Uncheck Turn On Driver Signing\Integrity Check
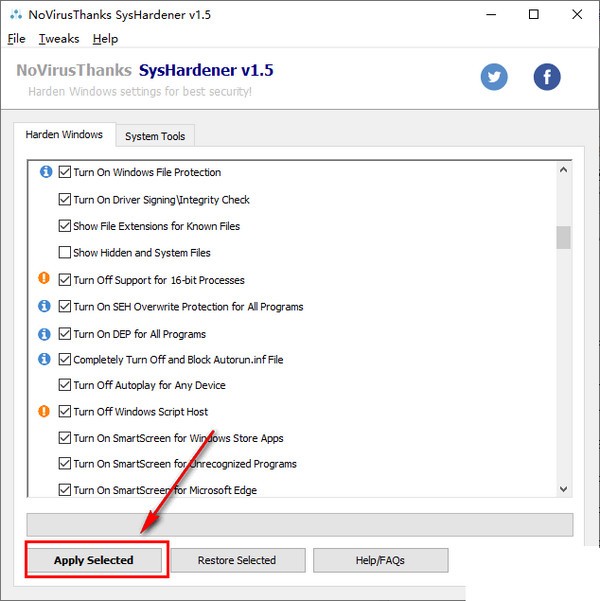The image size is (600, 601). pyautogui.click(x=64, y=200)
